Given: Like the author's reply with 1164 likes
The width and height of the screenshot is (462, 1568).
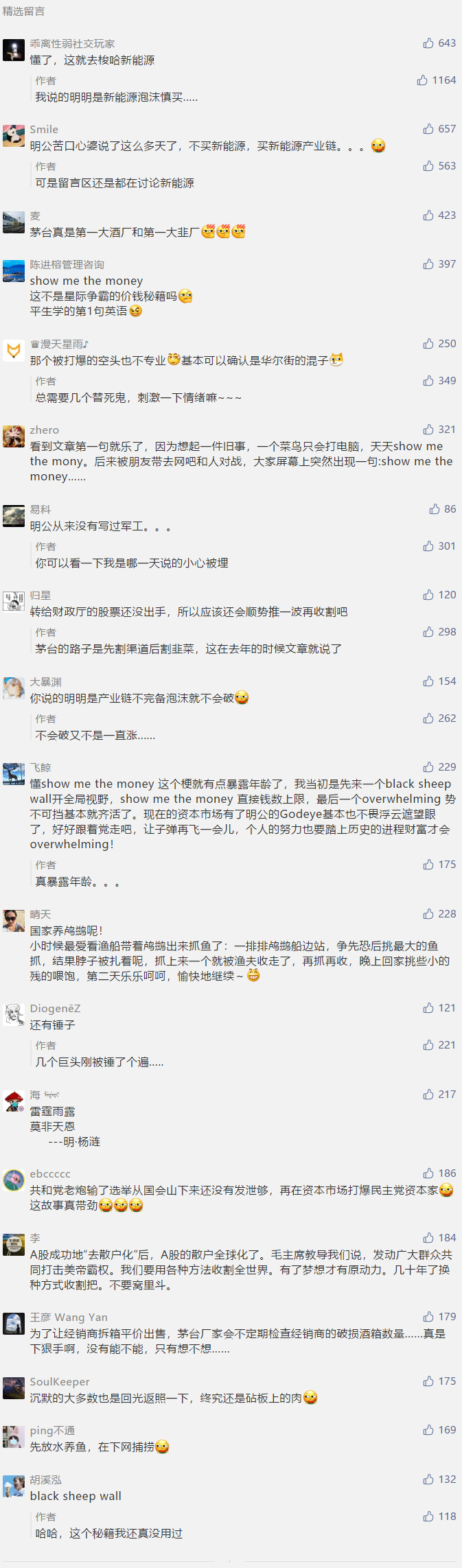Looking at the screenshot, I should [x=422, y=80].
